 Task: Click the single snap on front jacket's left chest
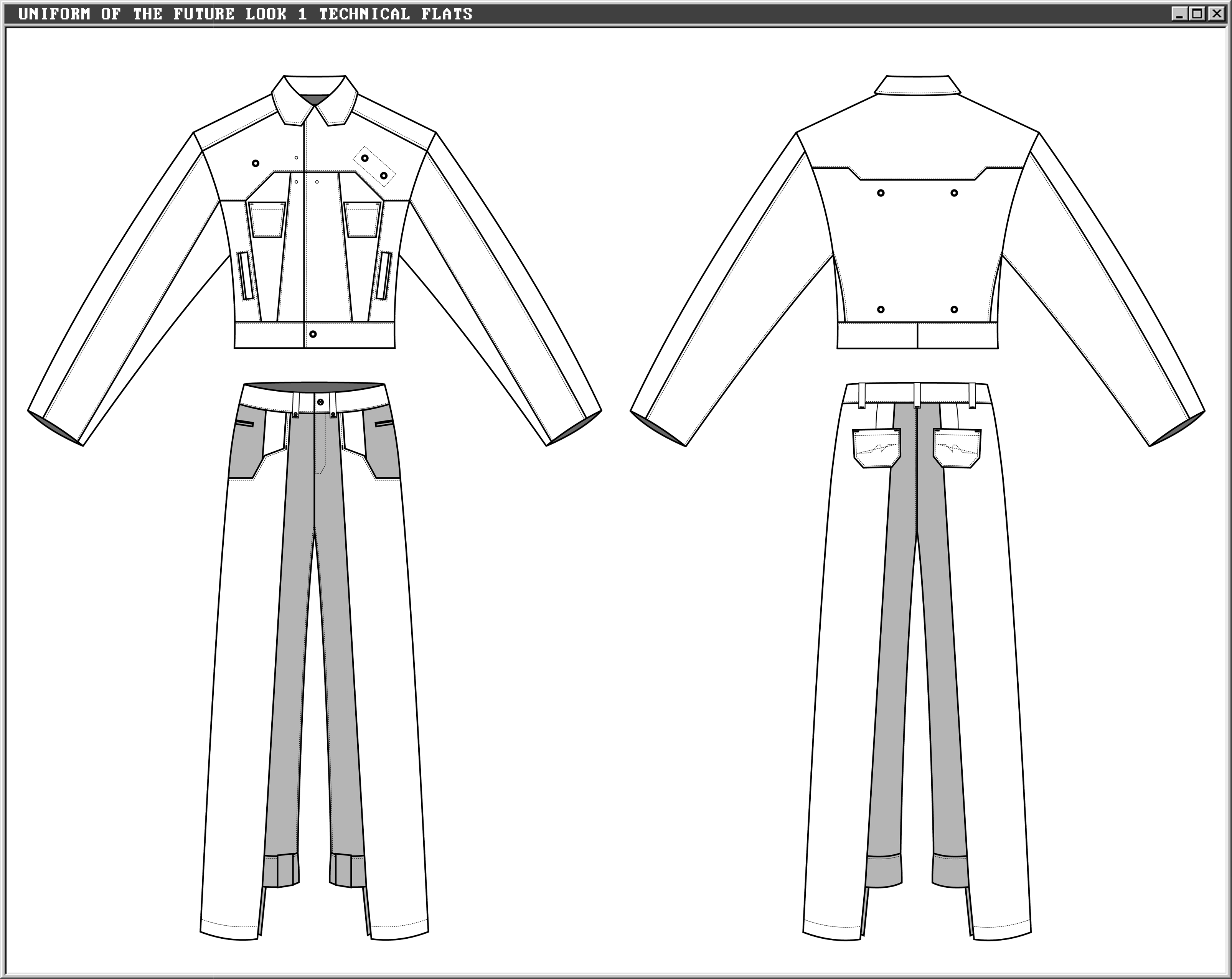click(256, 163)
